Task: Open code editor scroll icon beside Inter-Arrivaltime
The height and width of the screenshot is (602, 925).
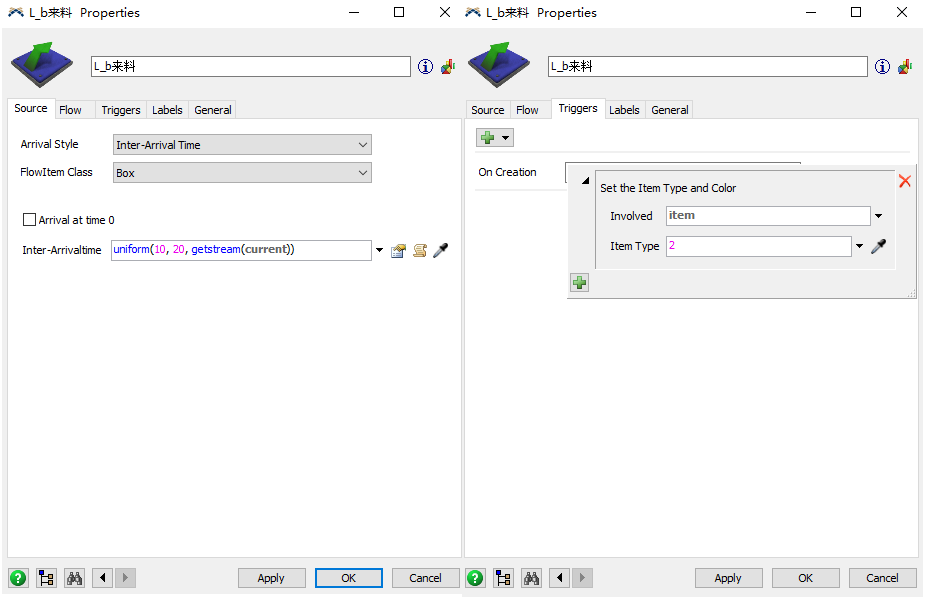Action: (420, 251)
